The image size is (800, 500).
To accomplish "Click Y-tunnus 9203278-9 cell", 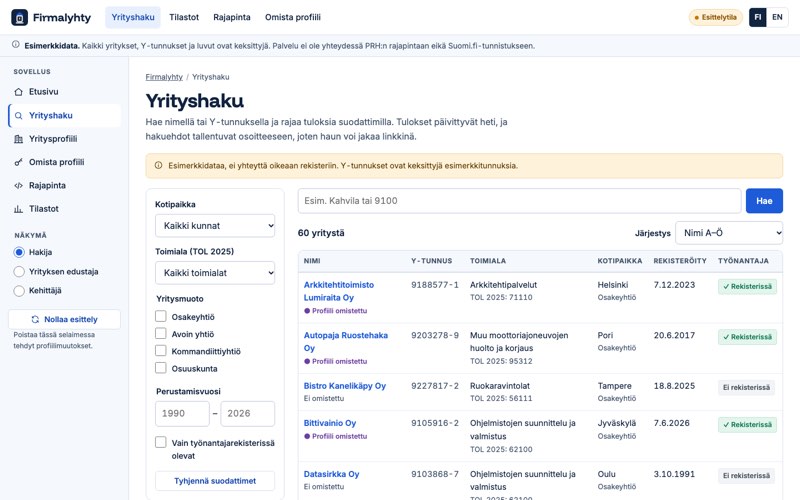I will tap(435, 335).
